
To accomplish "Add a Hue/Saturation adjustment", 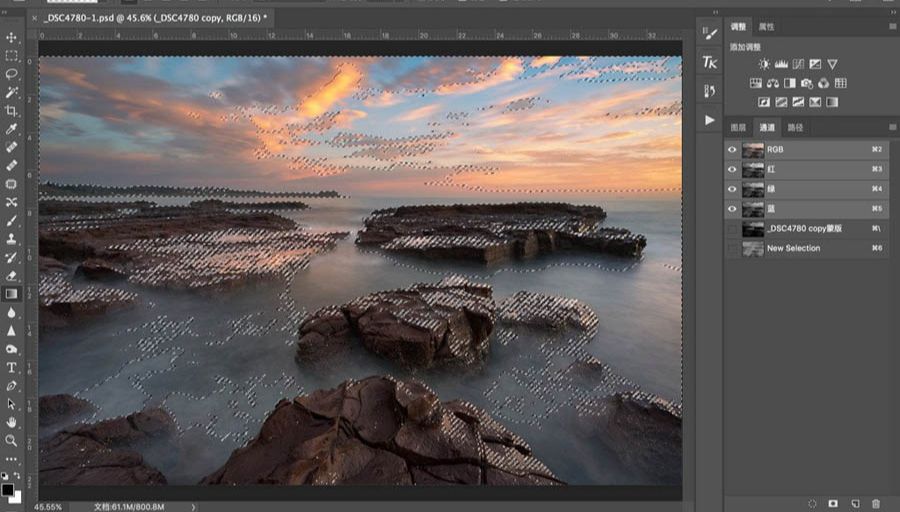I will (x=756, y=83).
